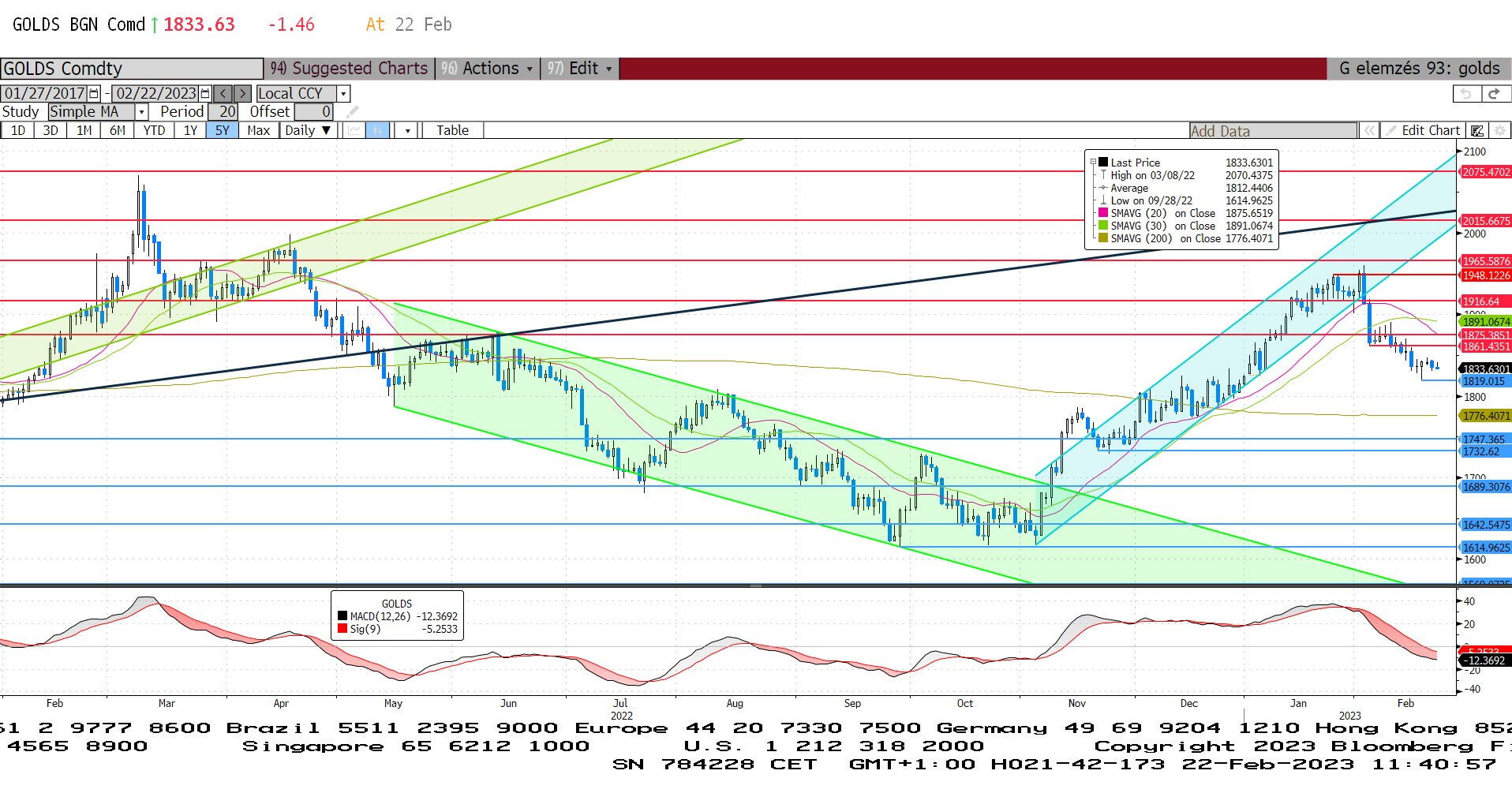Open the end date calendar picker

pos(206,93)
